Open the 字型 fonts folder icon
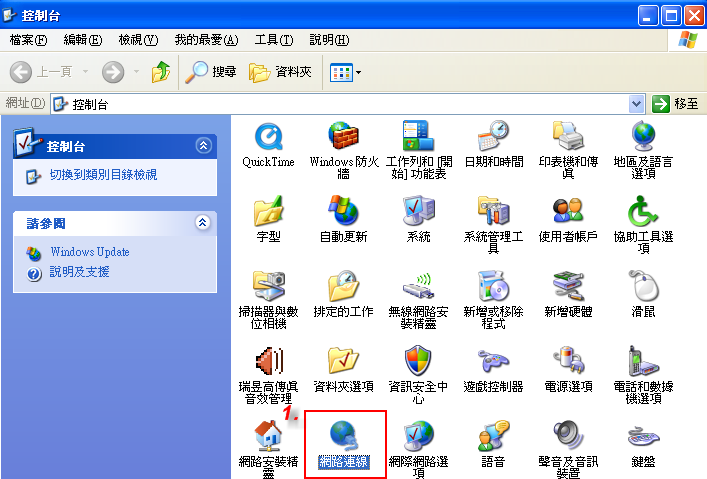The image size is (707, 479). 268,211
